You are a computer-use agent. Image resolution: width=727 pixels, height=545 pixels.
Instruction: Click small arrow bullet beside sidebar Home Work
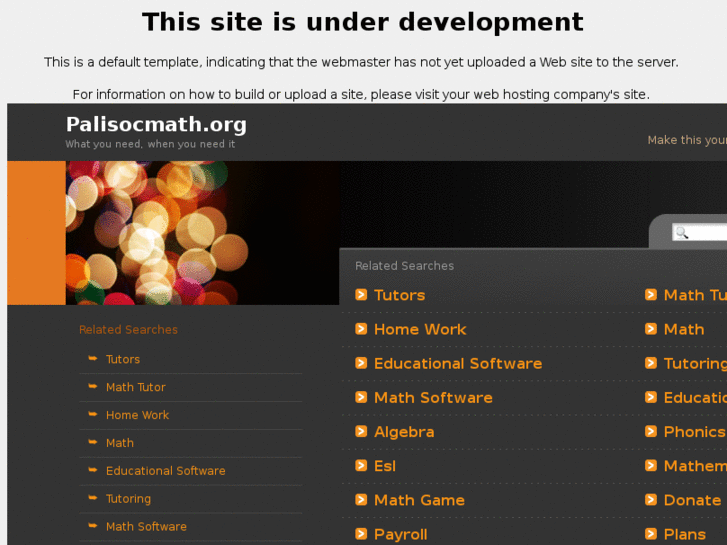[x=93, y=414]
